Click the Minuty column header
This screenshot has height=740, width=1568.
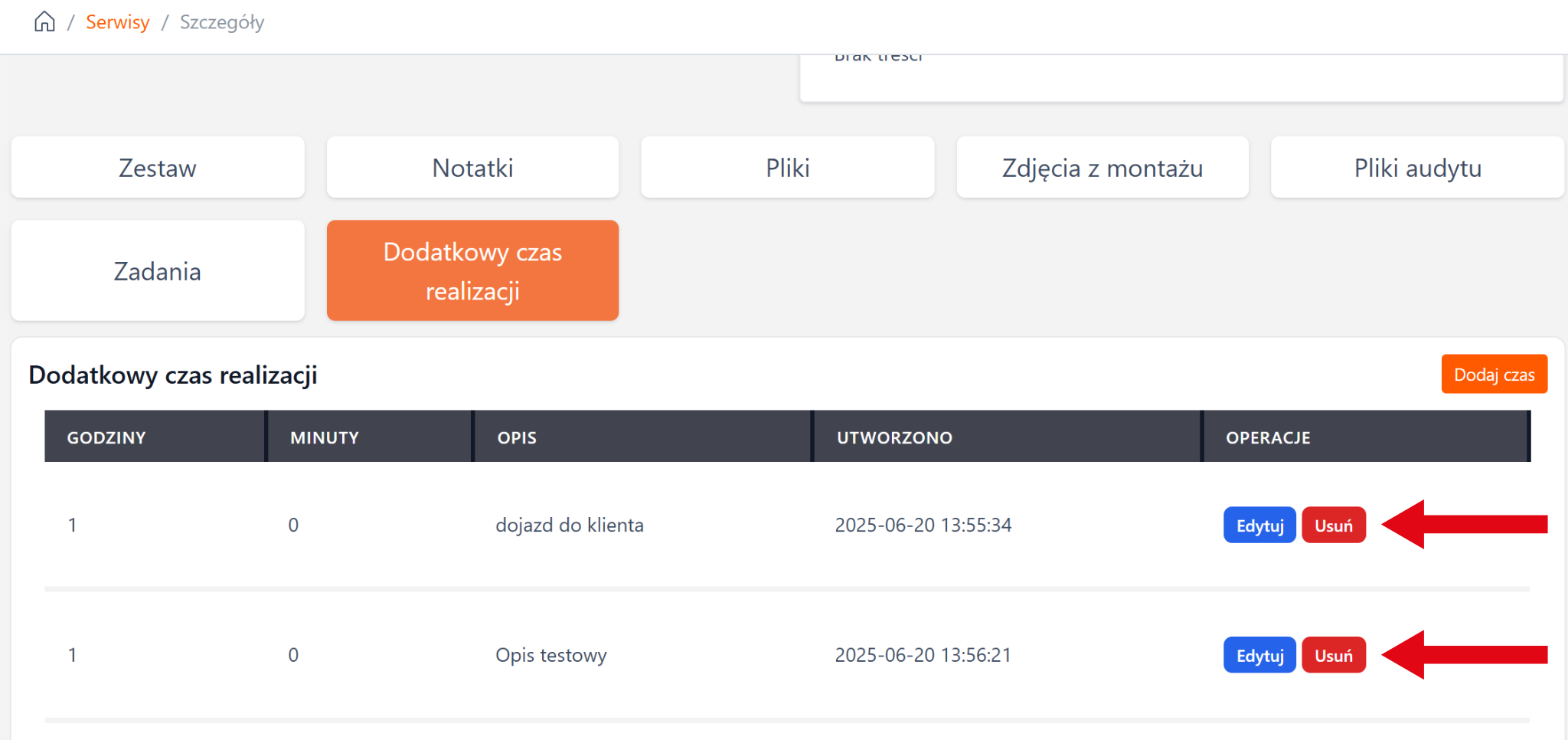(325, 437)
